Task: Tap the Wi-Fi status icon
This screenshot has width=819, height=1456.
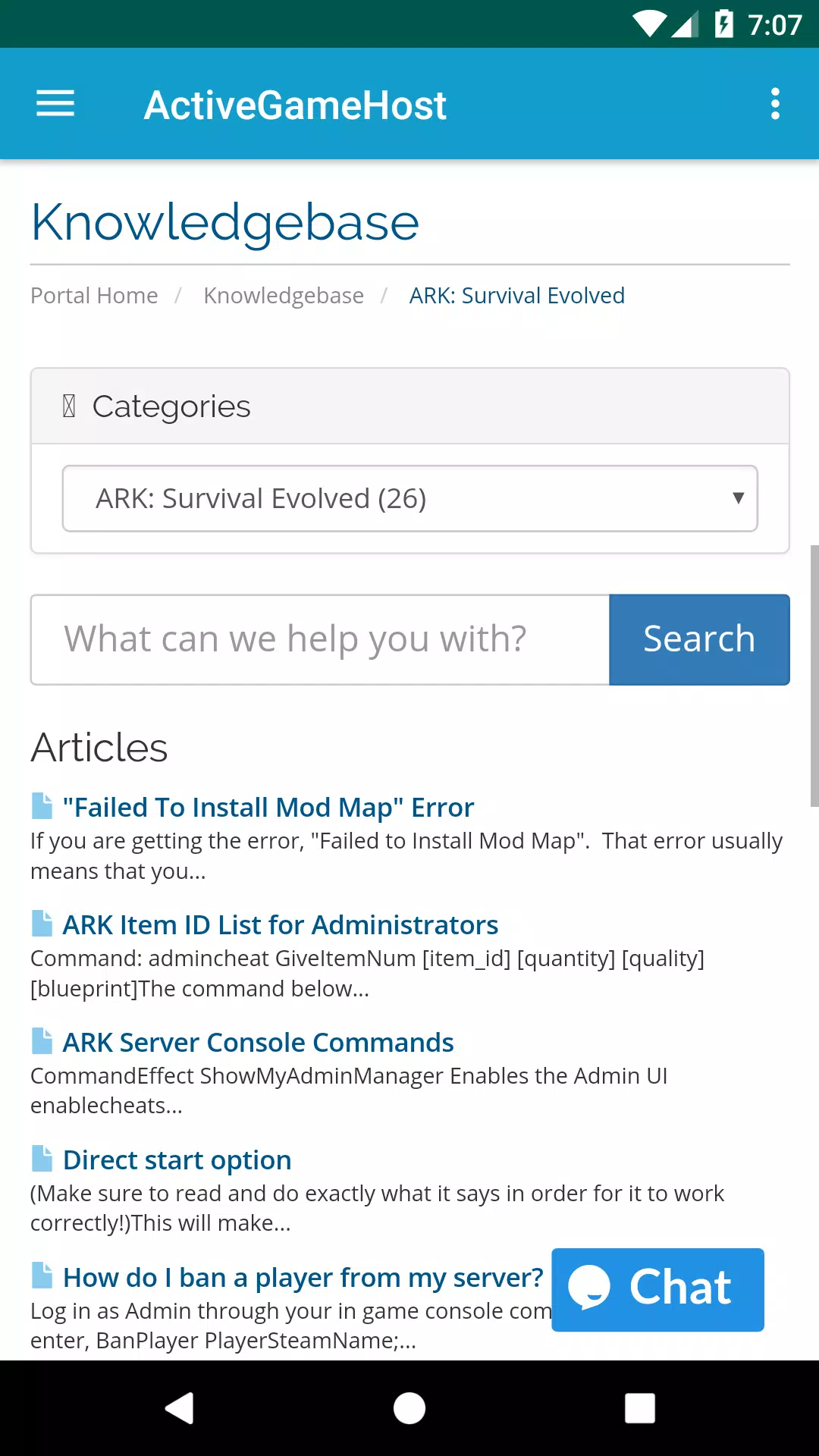Action: (650, 24)
